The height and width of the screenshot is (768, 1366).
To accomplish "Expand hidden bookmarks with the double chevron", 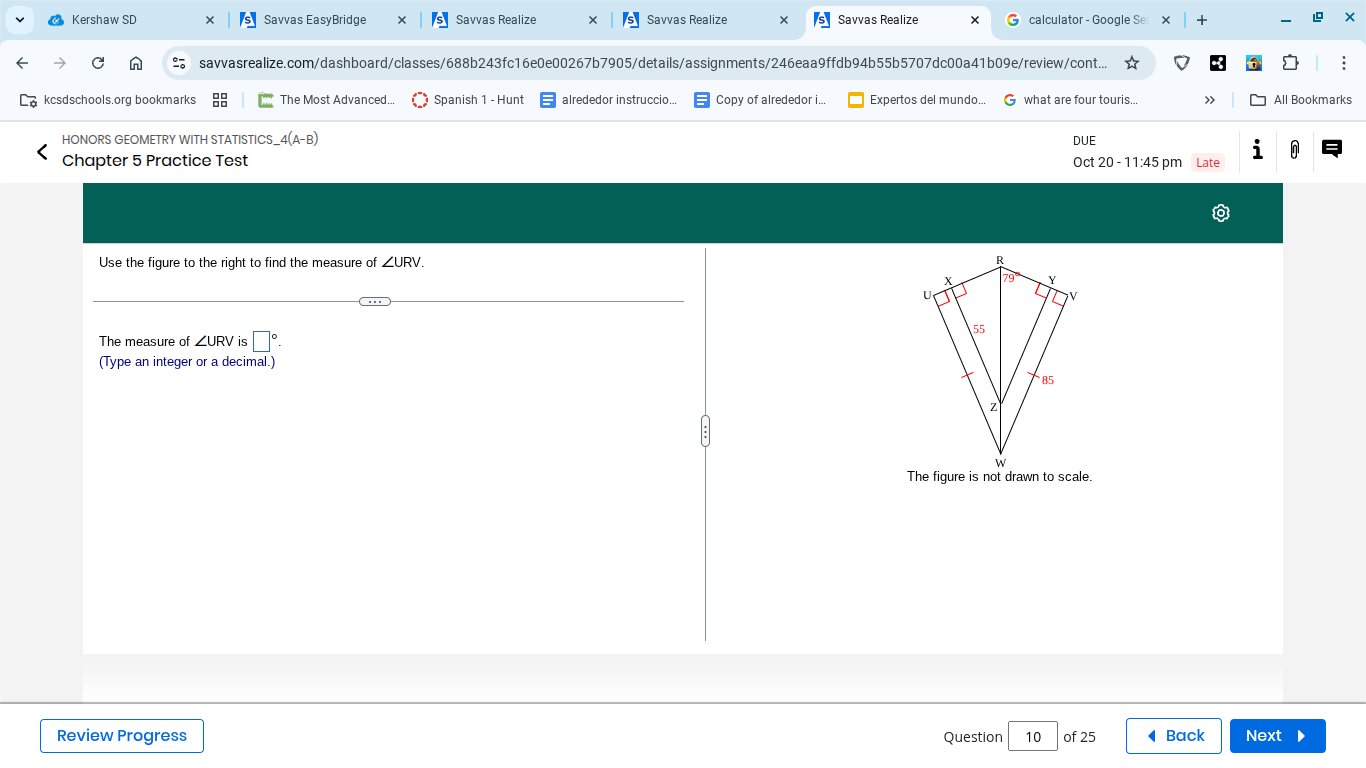I will (x=1210, y=99).
